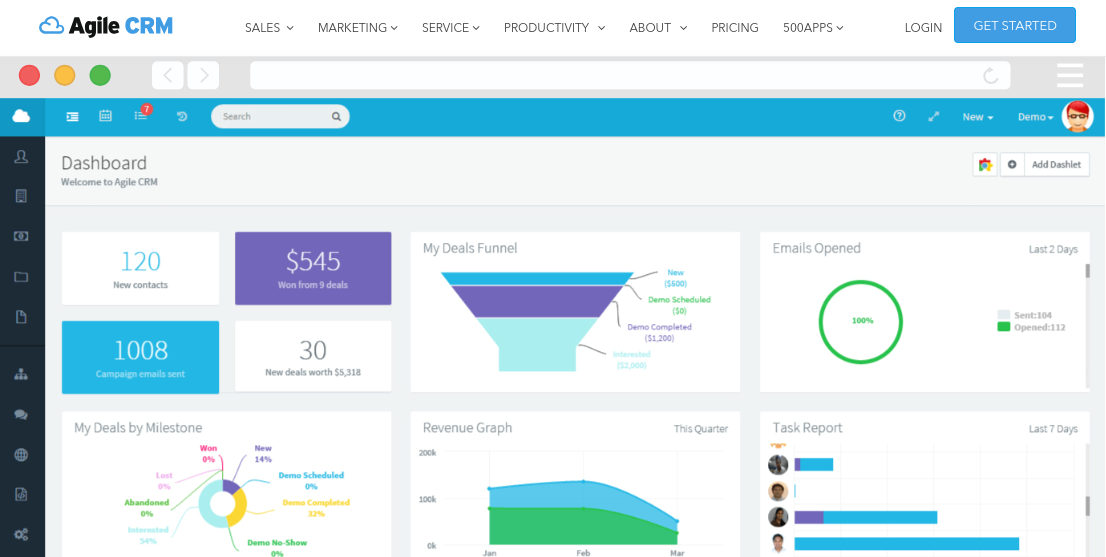Screen dimensions: 1106x557
Task: Click the Demo Scheduled funnel label
Action: 679,305
